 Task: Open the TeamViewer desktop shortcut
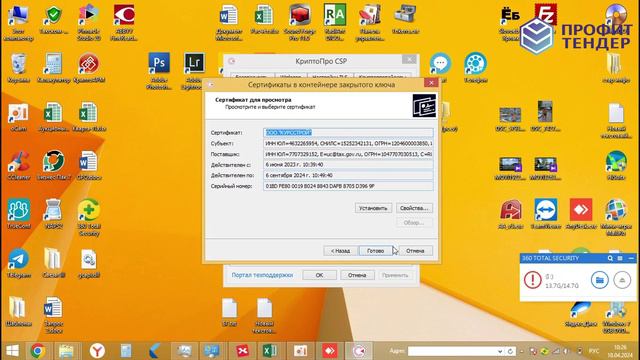545,214
